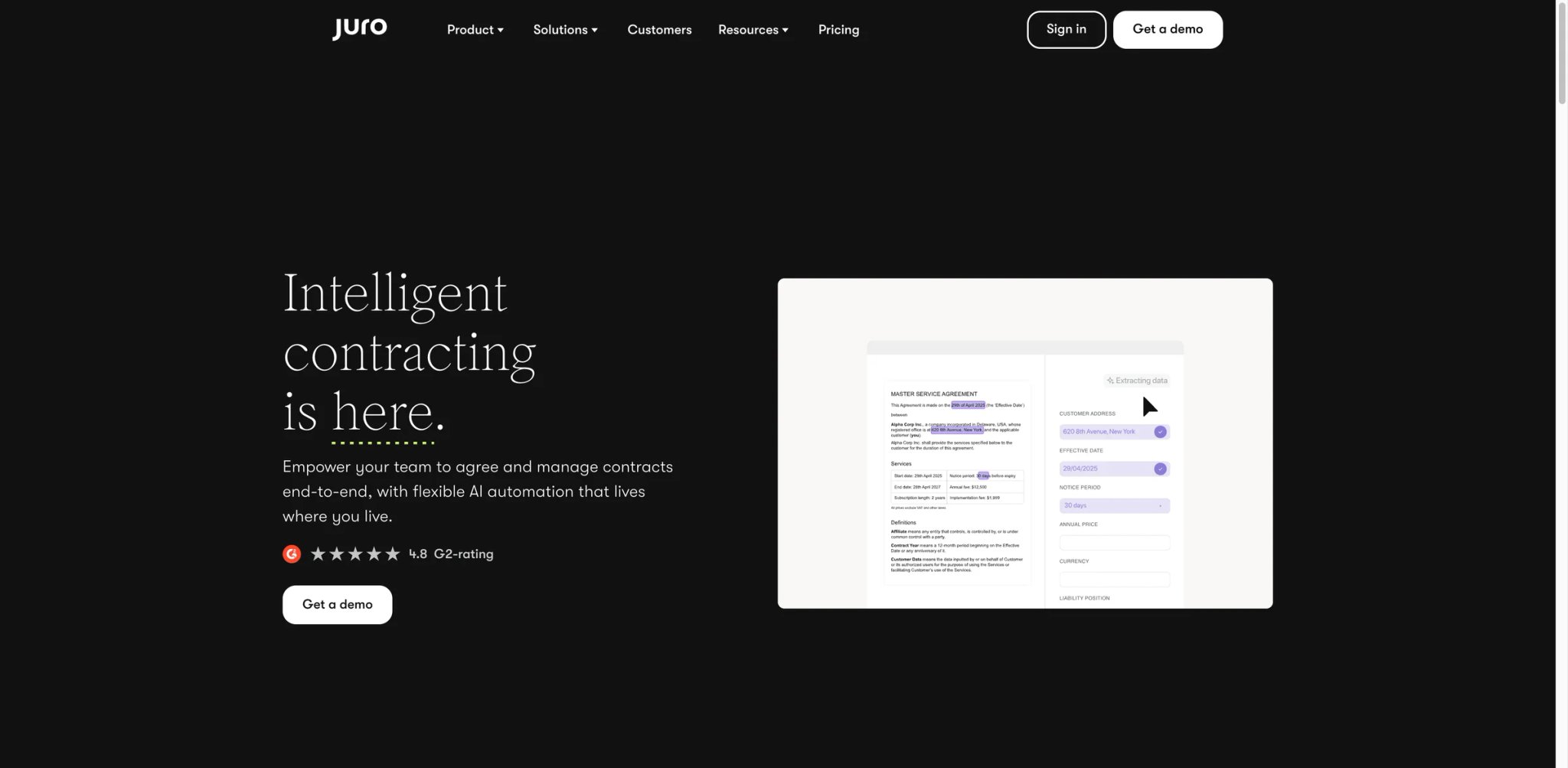
Task: Click the 620 8th Avenue, New York field
Action: tap(1114, 432)
